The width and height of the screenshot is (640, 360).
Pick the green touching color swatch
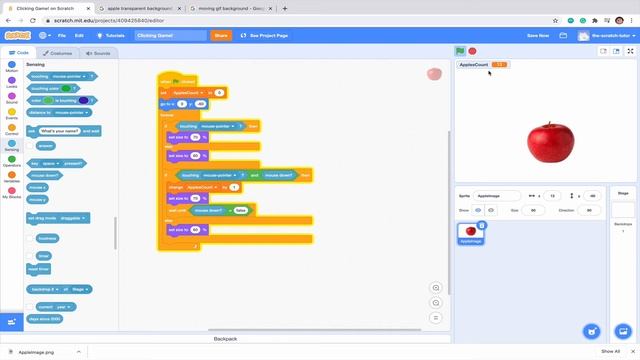(66, 88)
